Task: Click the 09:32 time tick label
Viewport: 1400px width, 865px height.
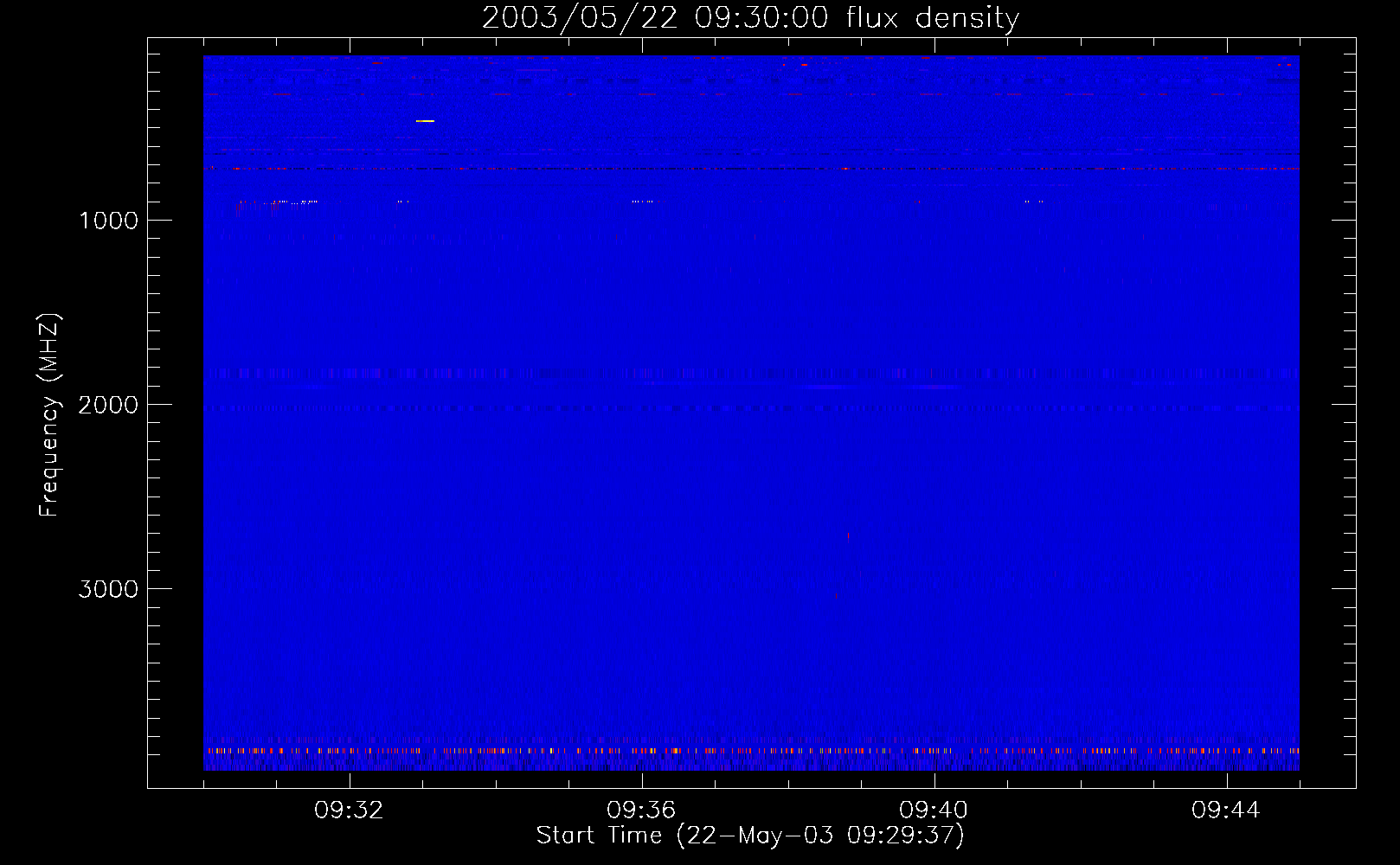Action: click(x=349, y=811)
